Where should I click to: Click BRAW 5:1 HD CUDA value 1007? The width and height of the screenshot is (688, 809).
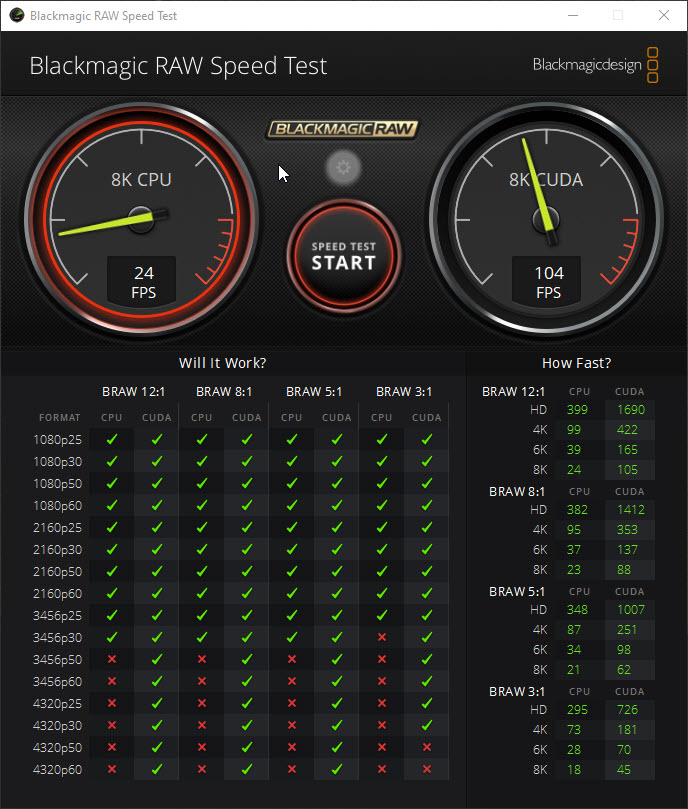click(x=631, y=610)
